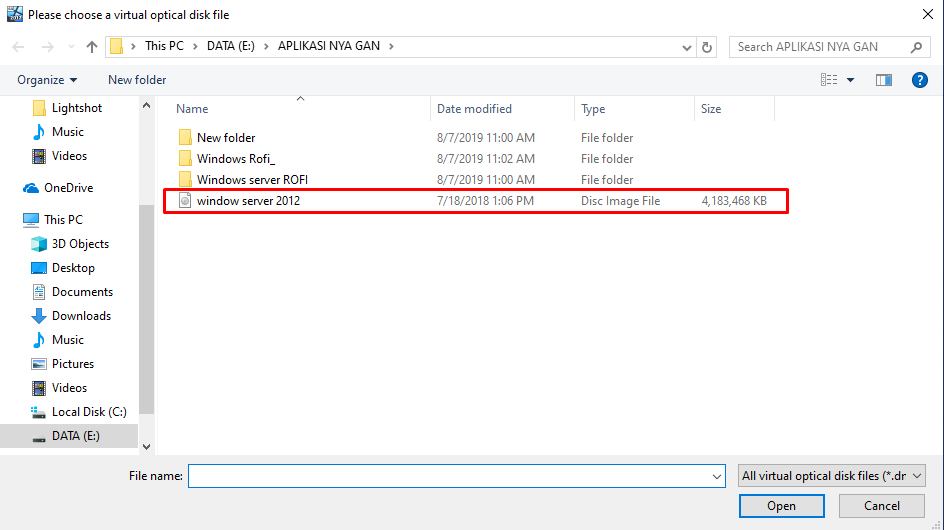Select window server 2012 disc image file
The image size is (944, 530).
pos(476,201)
